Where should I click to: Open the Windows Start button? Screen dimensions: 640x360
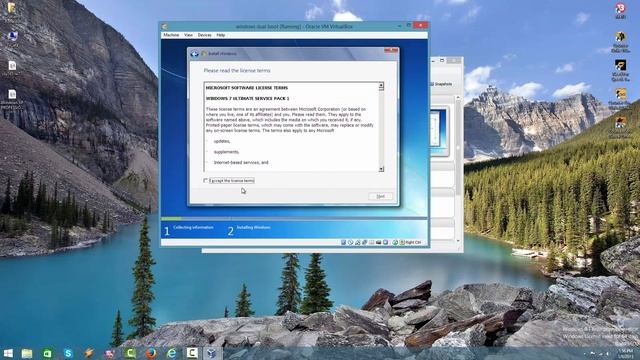[8, 353]
